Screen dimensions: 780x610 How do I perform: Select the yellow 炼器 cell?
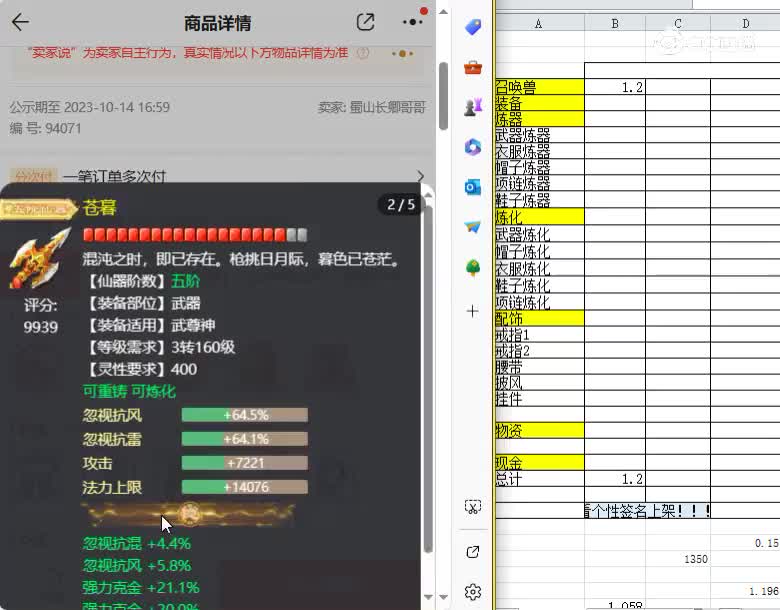pos(539,118)
